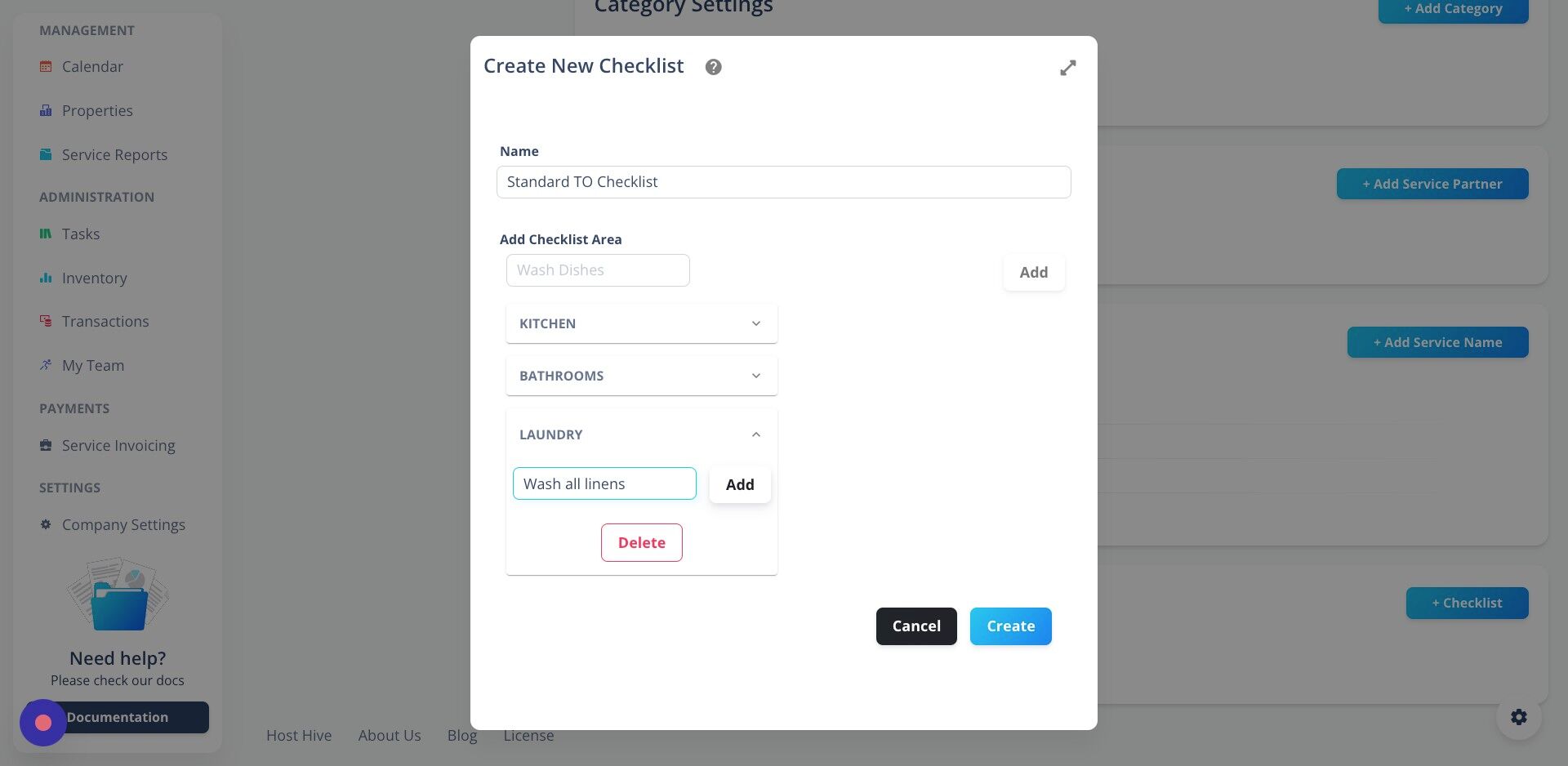Open Tasks in the sidebar menu
Screen dimensions: 1568x766
(81, 234)
